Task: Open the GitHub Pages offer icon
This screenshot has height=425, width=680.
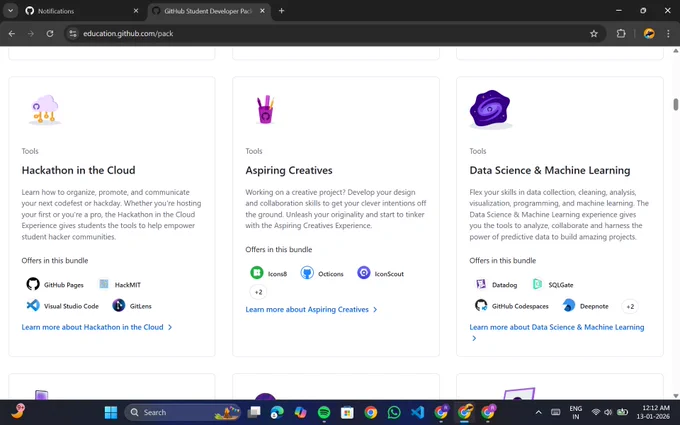Action: (33, 284)
